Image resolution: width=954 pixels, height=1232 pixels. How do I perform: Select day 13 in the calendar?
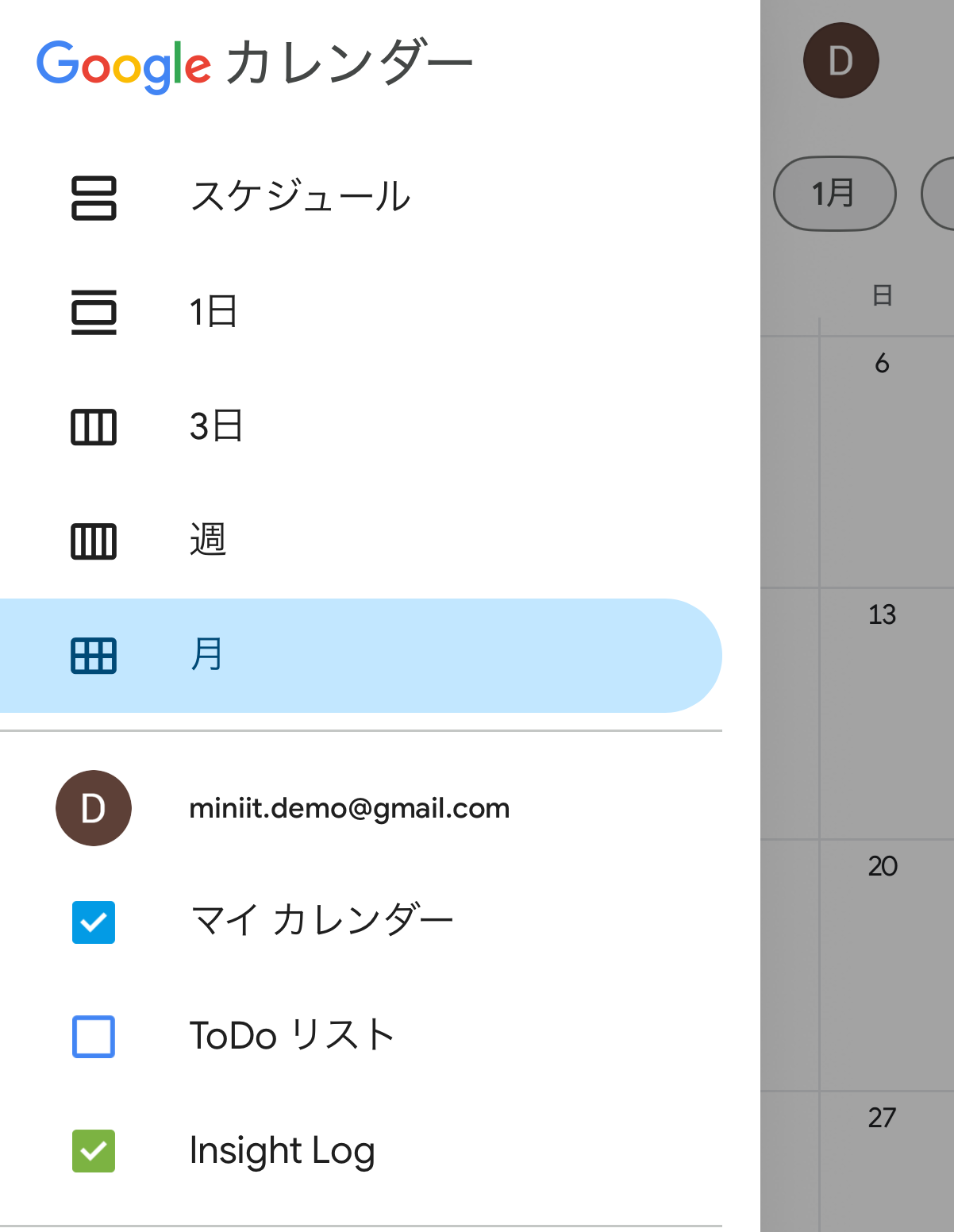(882, 614)
